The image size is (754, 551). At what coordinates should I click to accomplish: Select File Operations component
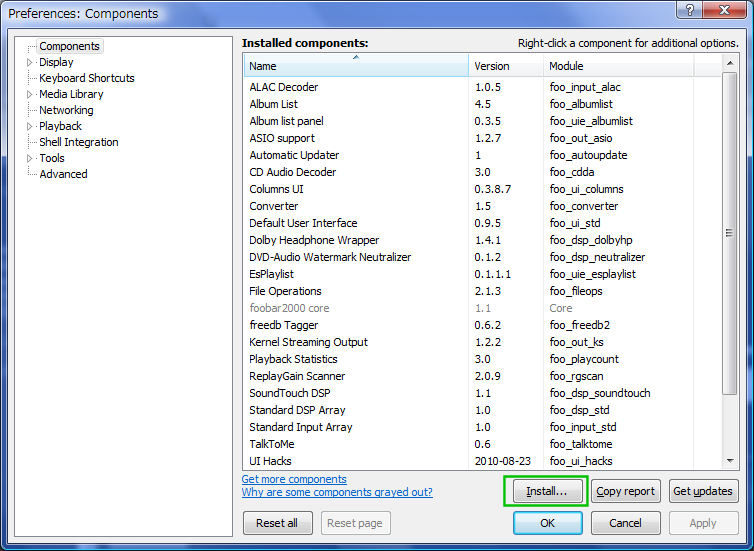(x=483, y=291)
